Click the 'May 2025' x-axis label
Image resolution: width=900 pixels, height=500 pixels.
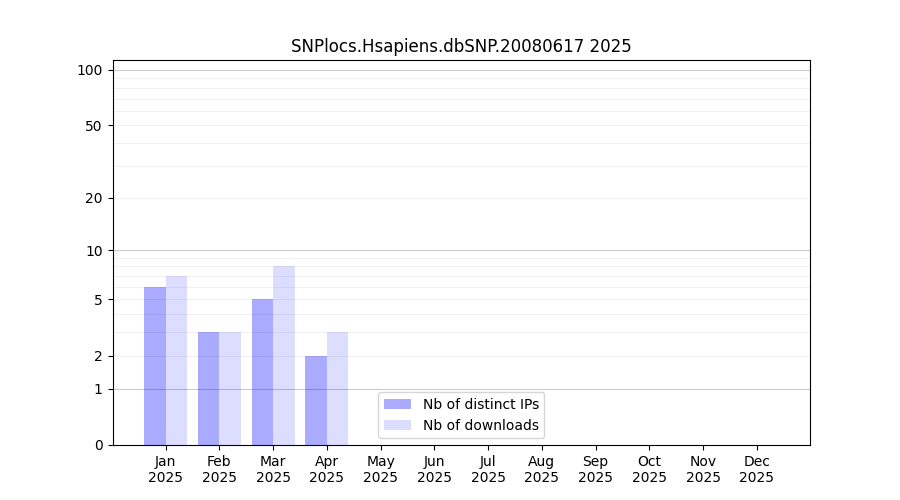click(381, 469)
